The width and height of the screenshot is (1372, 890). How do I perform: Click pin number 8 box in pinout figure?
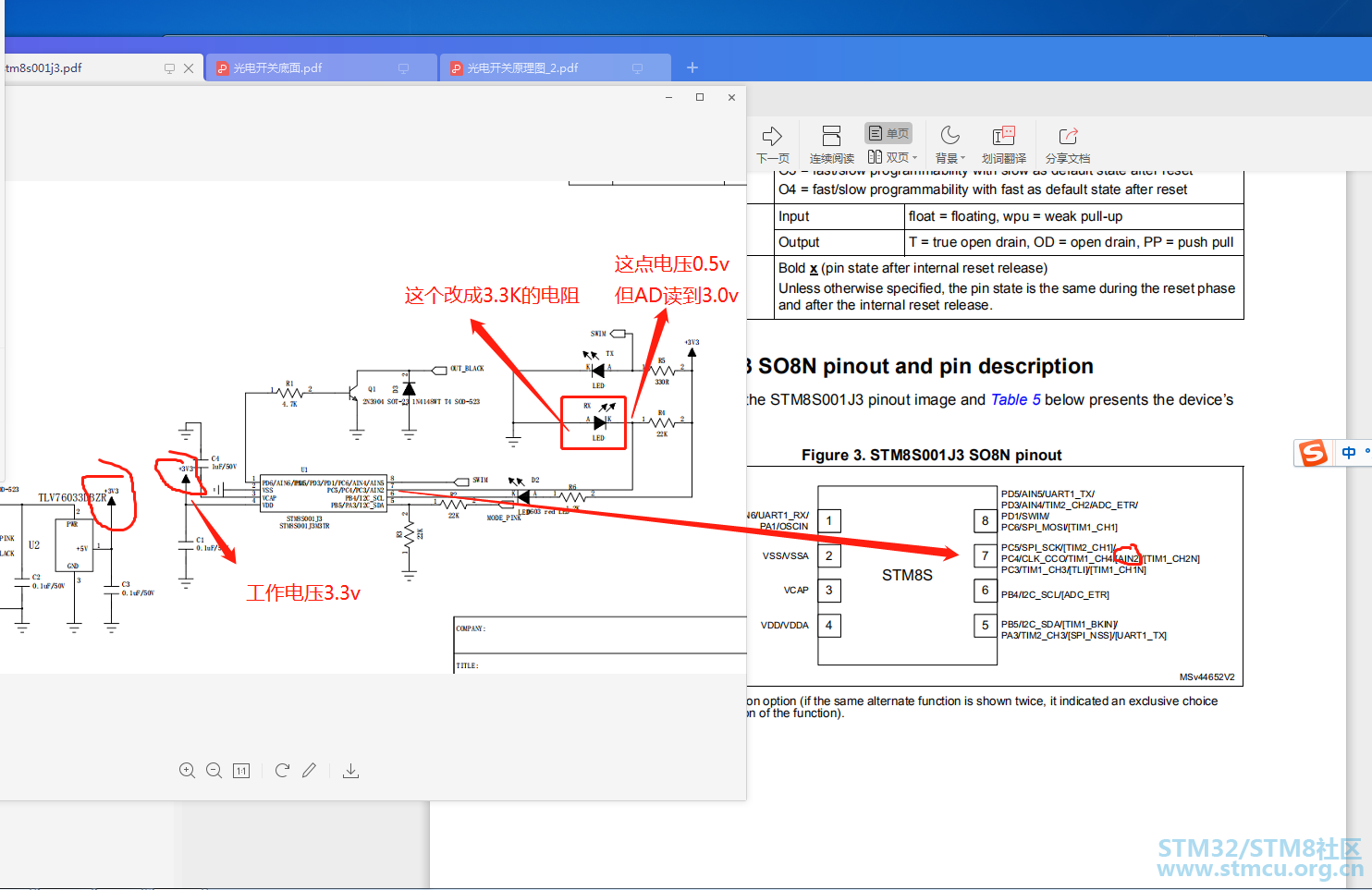pos(986,521)
